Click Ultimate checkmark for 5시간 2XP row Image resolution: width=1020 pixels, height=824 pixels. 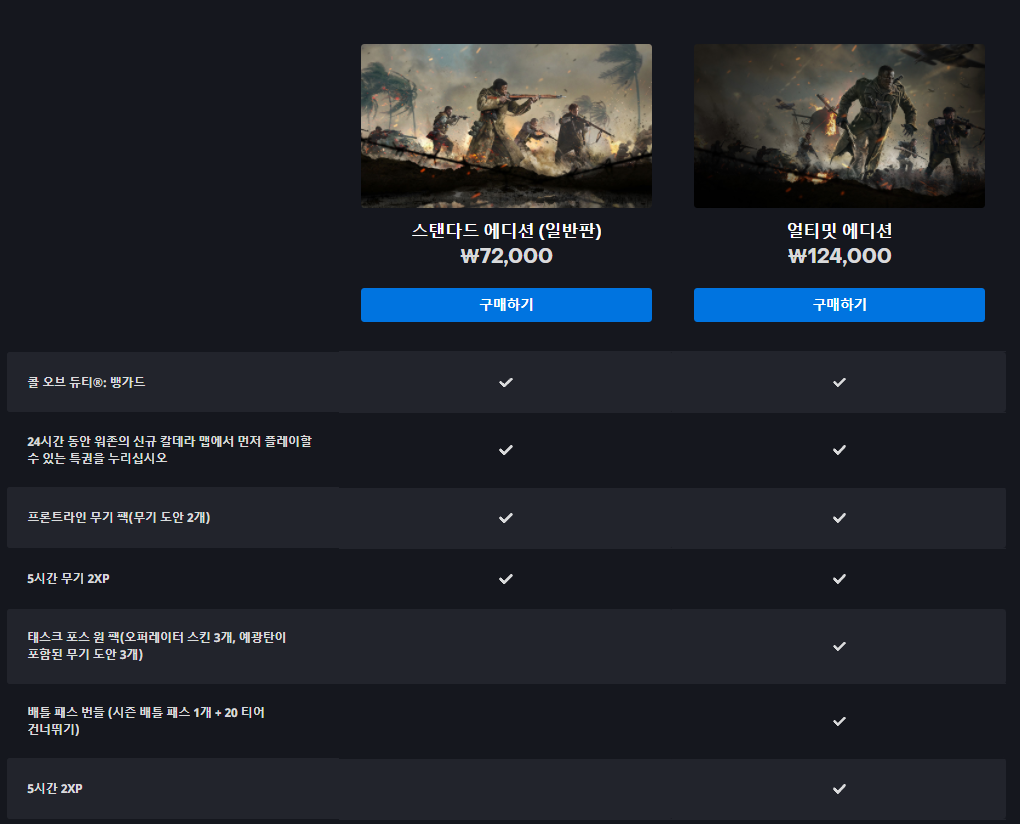click(839, 788)
